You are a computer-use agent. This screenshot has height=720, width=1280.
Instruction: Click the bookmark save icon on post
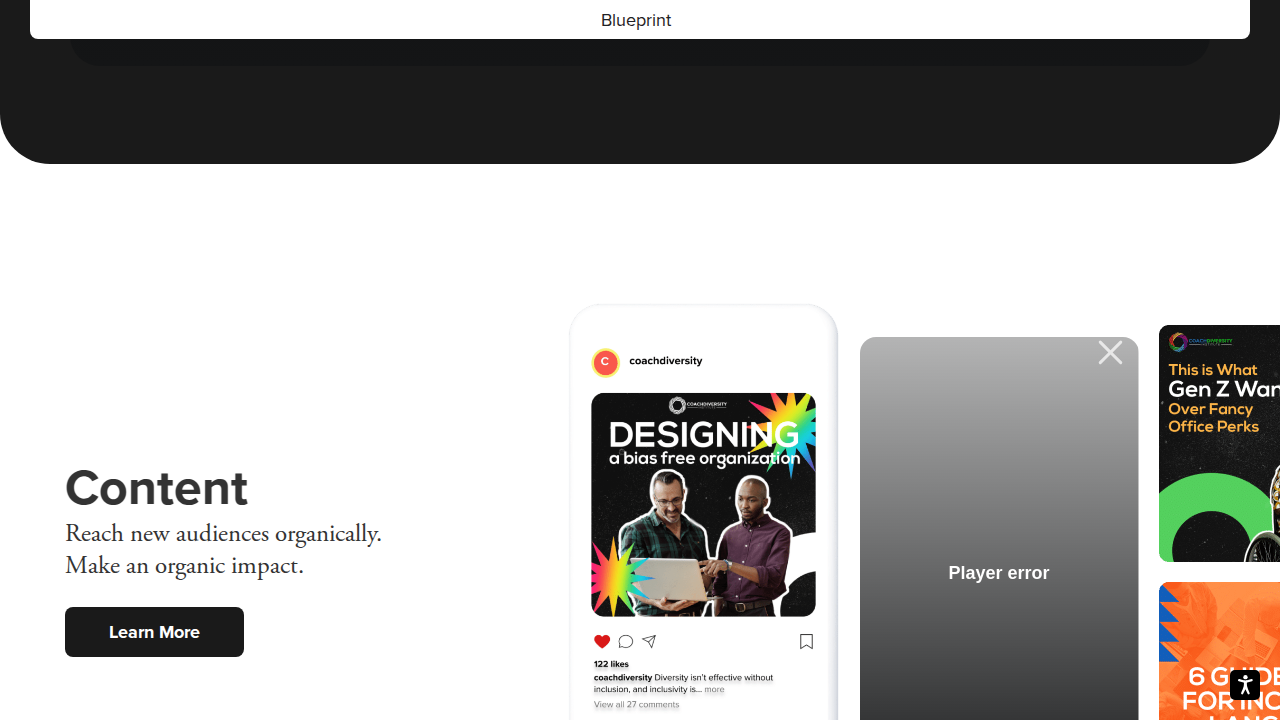point(806,642)
